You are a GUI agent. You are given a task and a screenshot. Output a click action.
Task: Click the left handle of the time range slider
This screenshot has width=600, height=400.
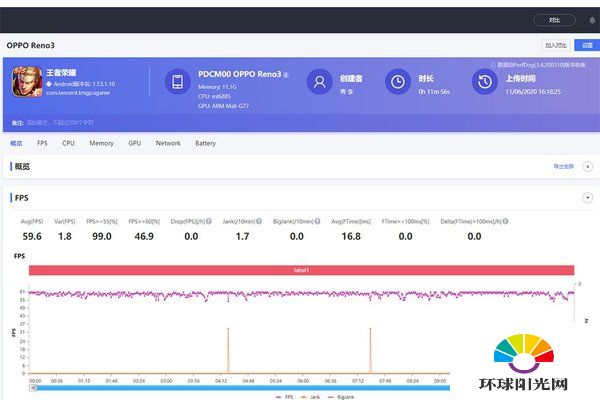coord(33,388)
